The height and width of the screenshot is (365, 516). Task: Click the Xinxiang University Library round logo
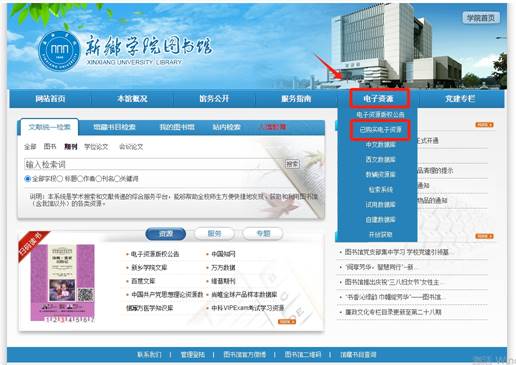click(59, 51)
